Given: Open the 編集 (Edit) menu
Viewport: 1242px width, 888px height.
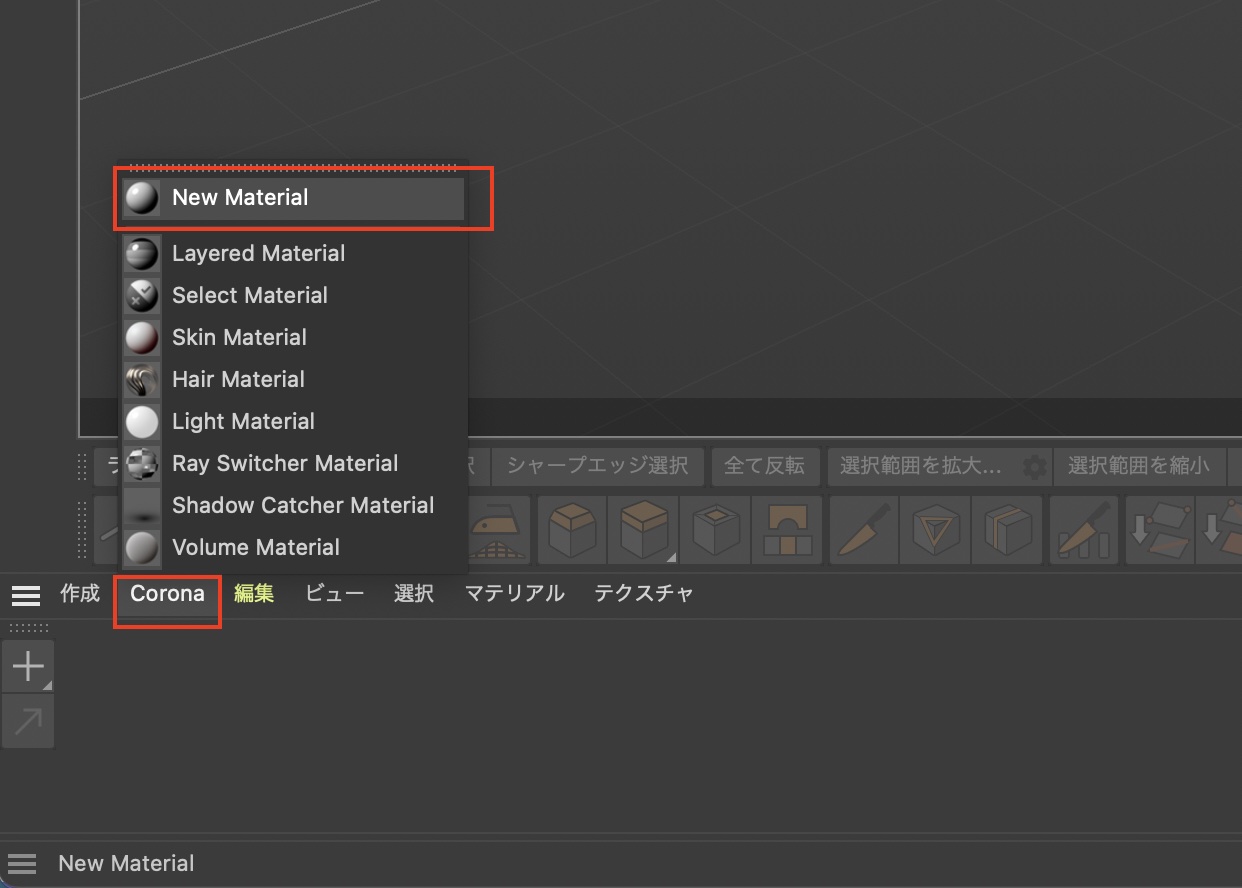Looking at the screenshot, I should 254,594.
